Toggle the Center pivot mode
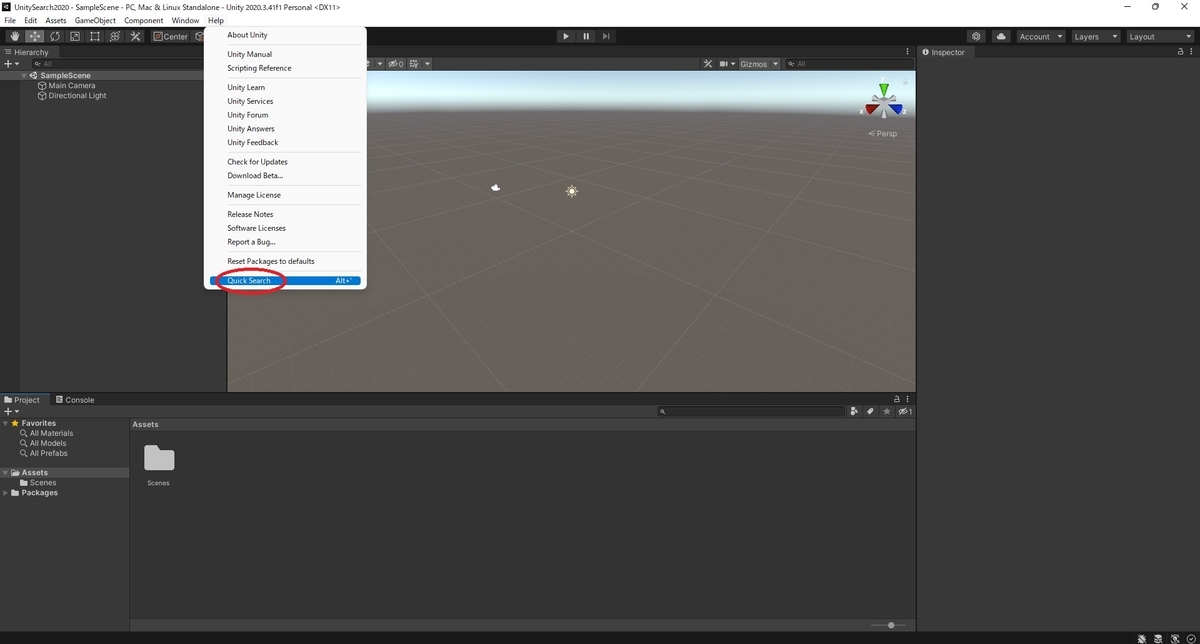The image size is (1200, 644). (x=170, y=36)
